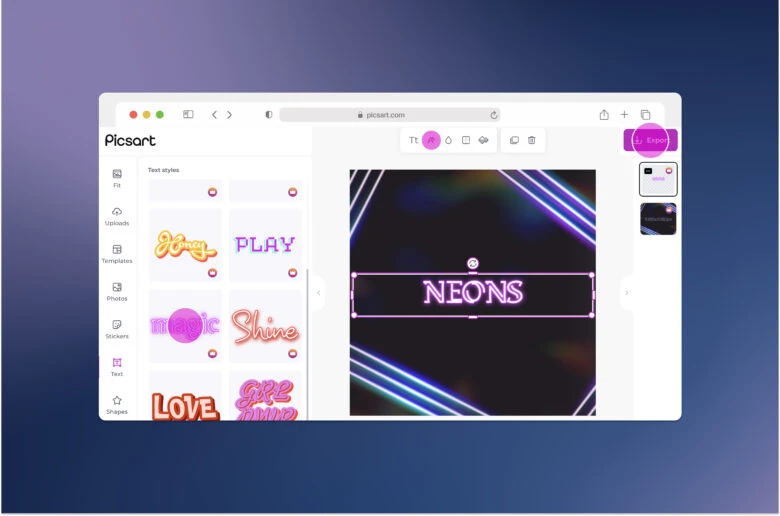Open the Fit tool in sidebar
Screen dimensions: 780x516
pos(117,178)
